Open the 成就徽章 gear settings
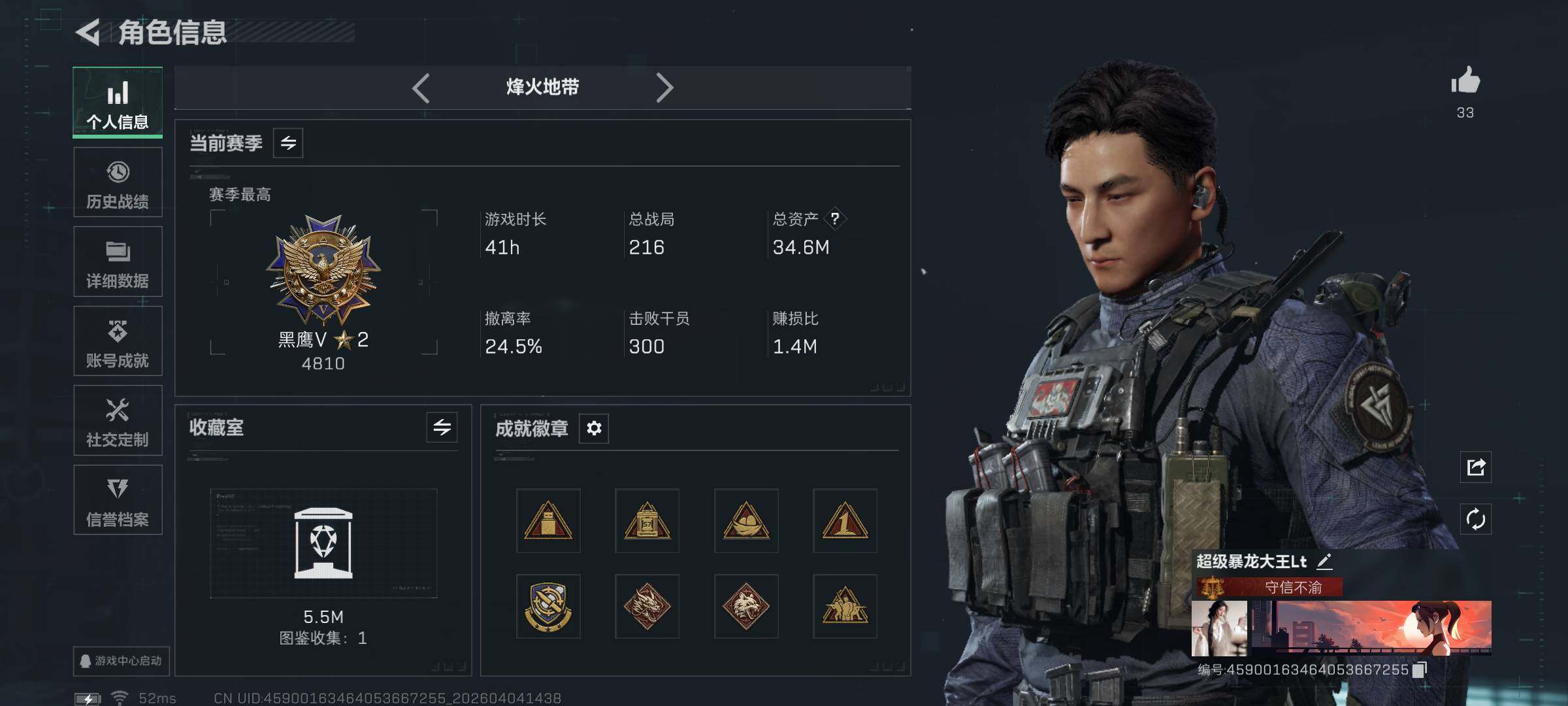The height and width of the screenshot is (706, 1568). pos(594,428)
